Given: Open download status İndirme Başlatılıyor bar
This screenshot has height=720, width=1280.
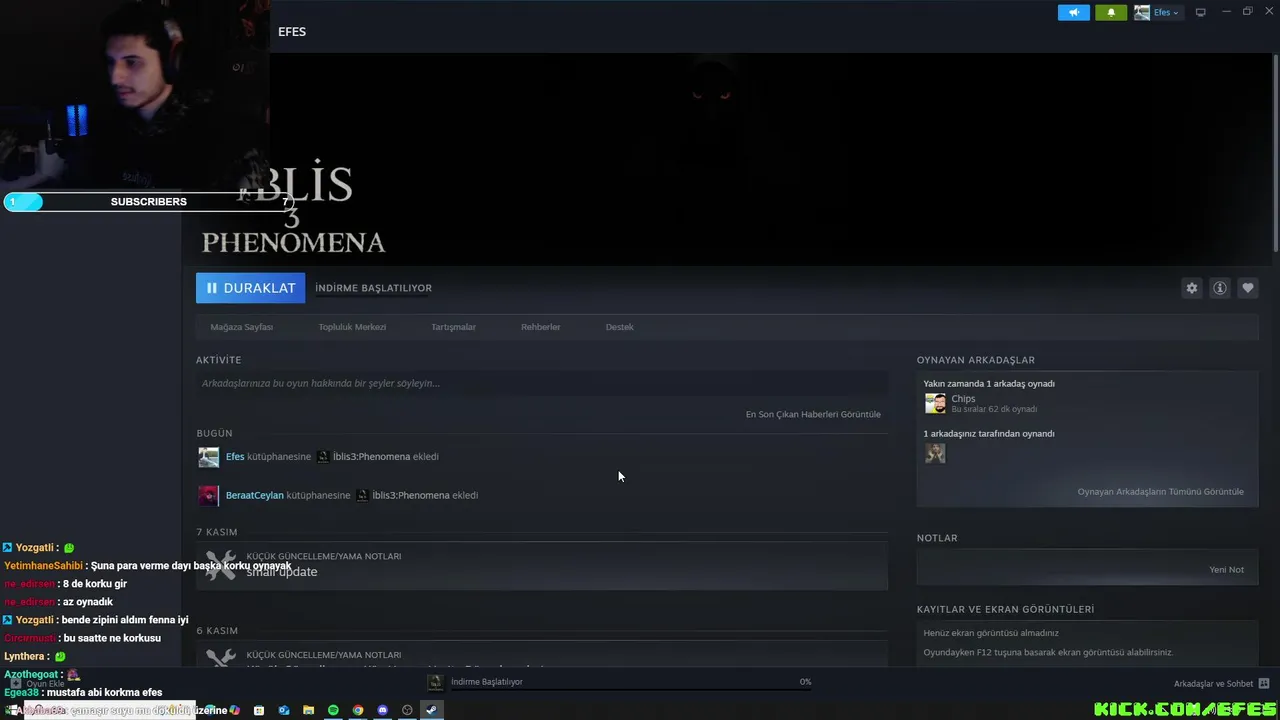Looking at the screenshot, I should tap(487, 682).
